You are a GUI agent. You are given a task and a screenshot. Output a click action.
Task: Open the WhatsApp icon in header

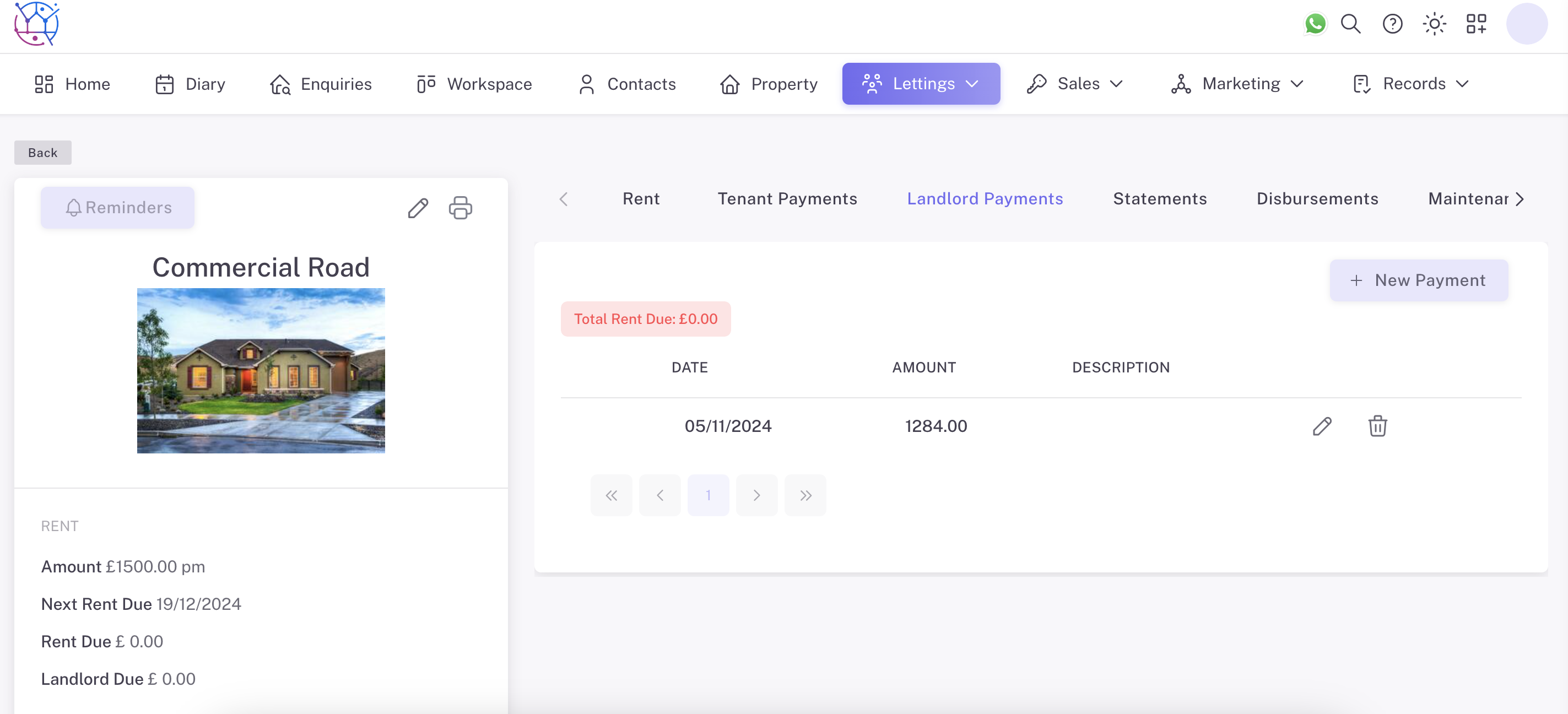pos(1315,24)
